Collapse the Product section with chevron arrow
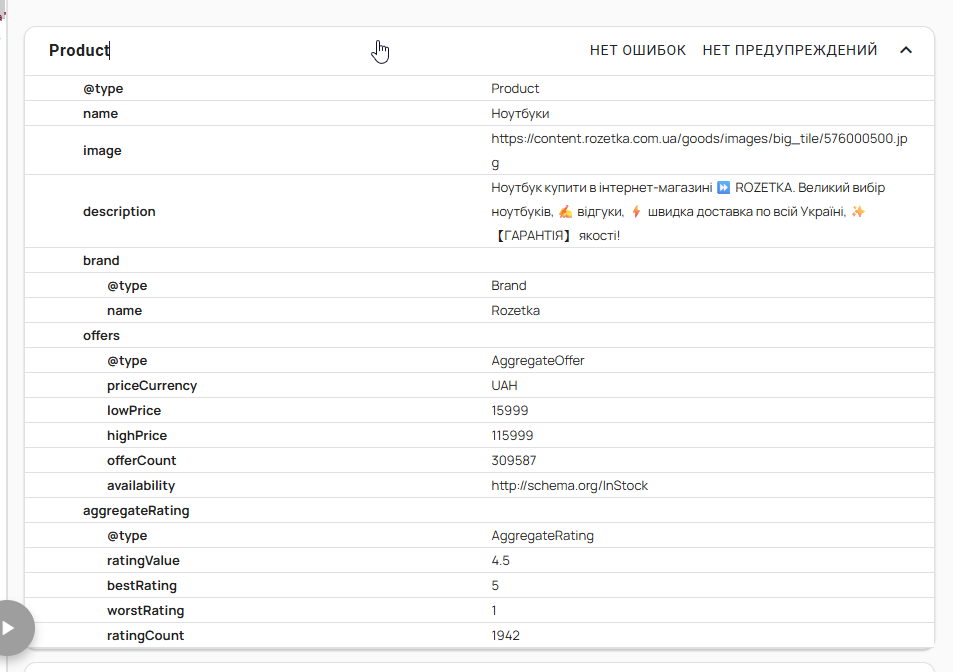Screen dimensions: 953x672 point(906,50)
